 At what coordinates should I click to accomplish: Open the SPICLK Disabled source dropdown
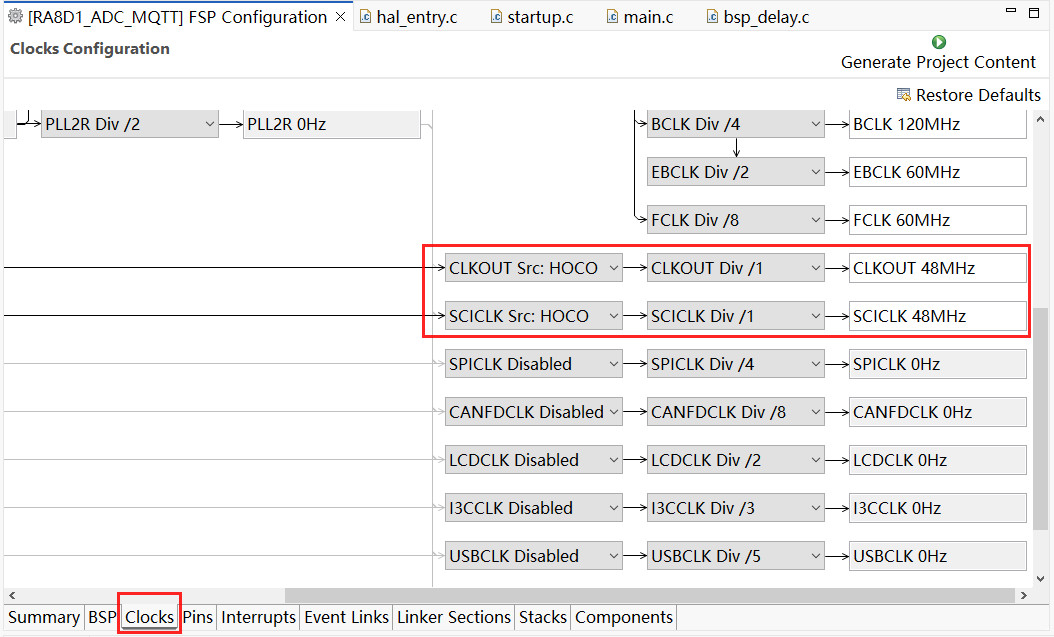pos(534,364)
